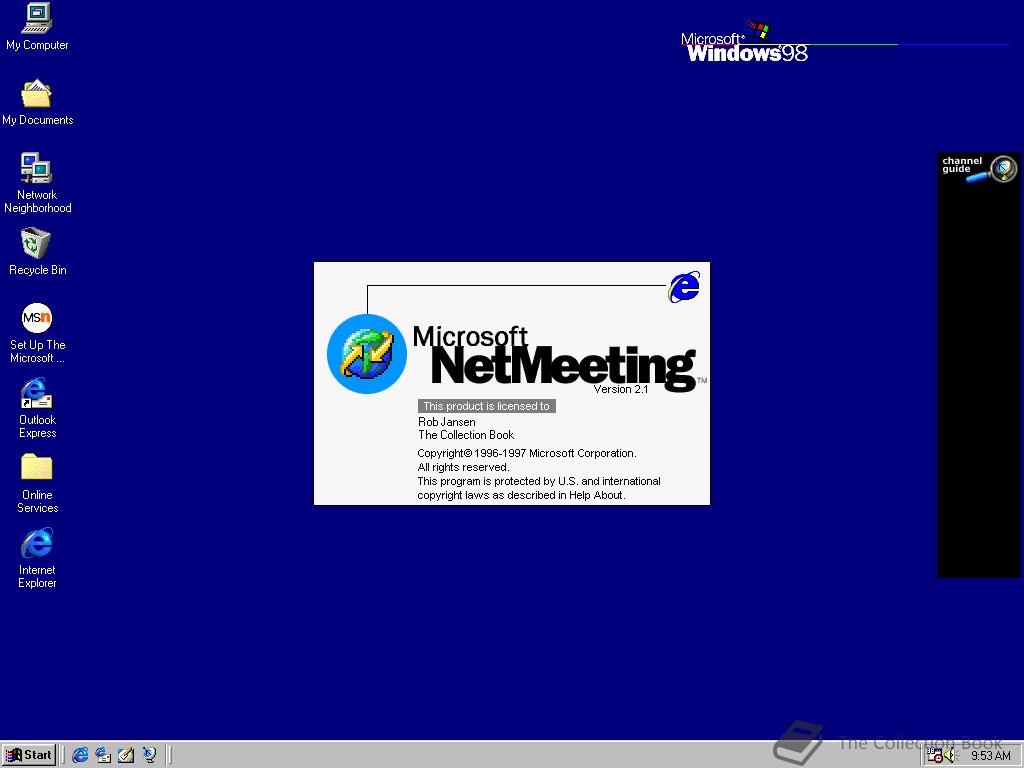The image size is (1024, 768).
Task: Click 'The Collection Book' text in NetMeeting splash
Action: pos(466,435)
